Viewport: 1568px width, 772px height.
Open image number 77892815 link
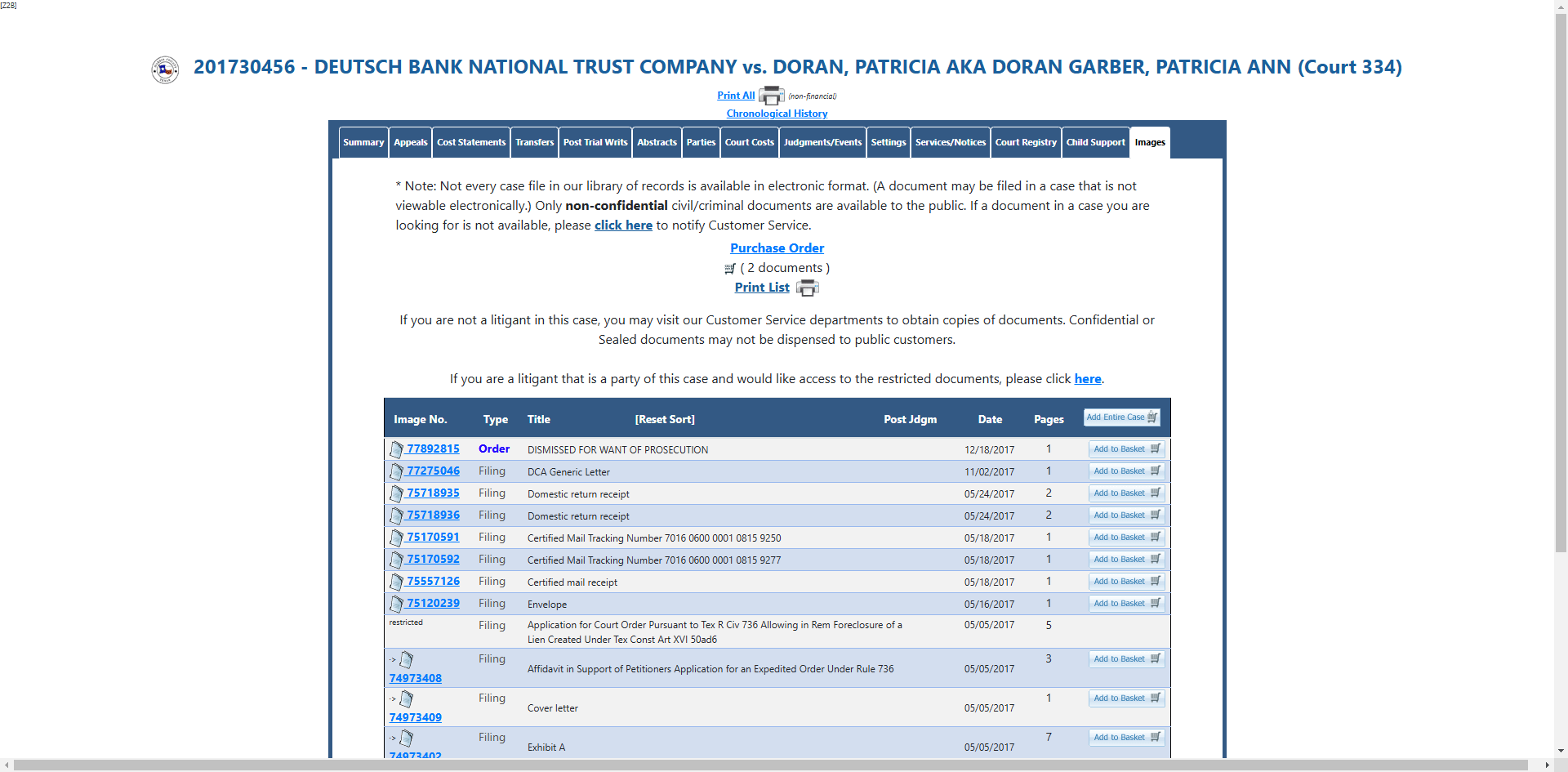coord(433,449)
